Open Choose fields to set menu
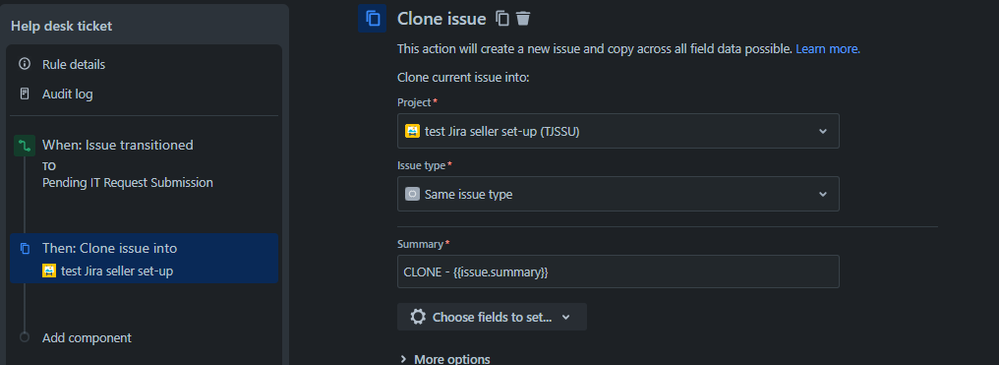The image size is (999, 365). point(491,317)
